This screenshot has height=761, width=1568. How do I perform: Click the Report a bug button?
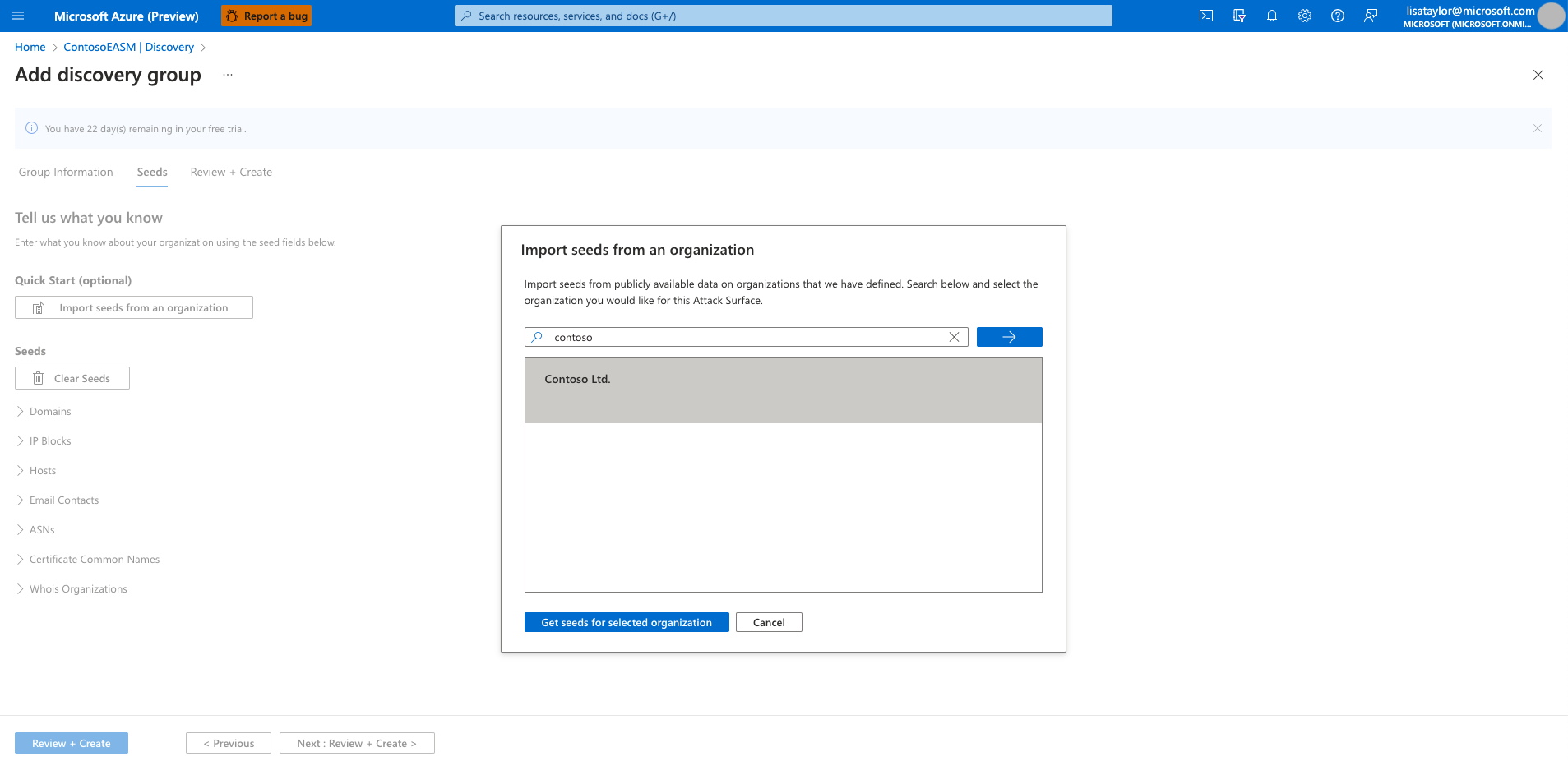[x=266, y=15]
